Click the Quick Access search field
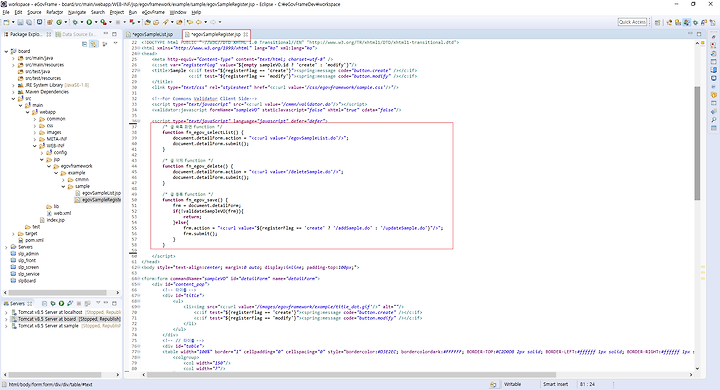Screen dimensions: 720x390 coord(632,22)
